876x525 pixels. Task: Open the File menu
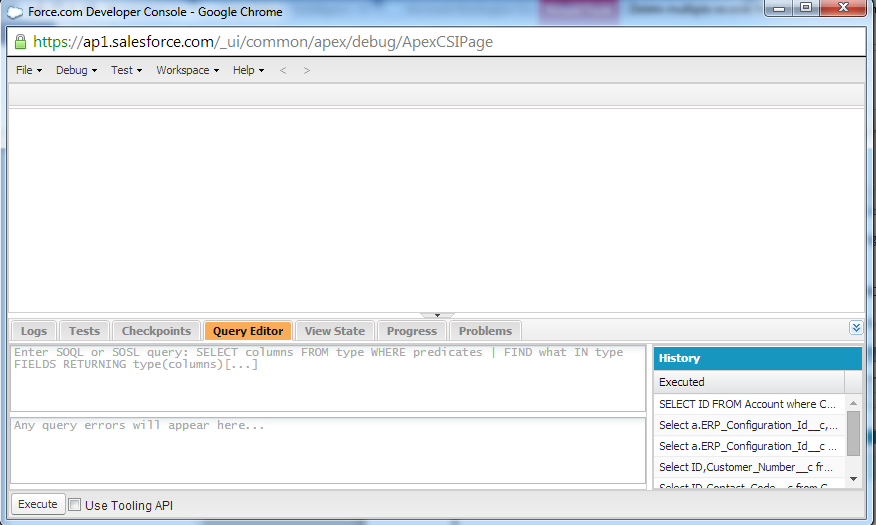point(28,70)
